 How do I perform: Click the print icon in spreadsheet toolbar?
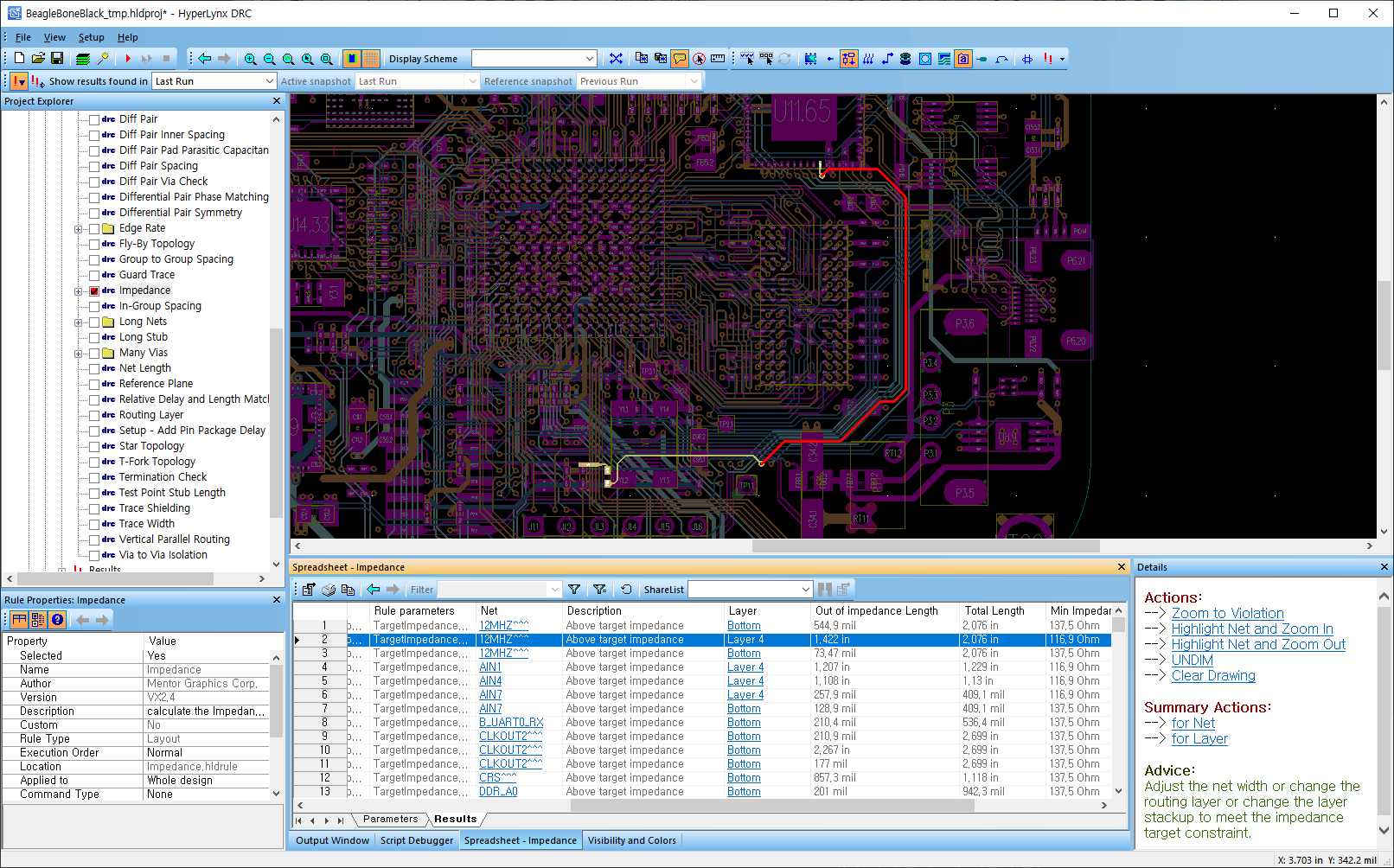329,590
